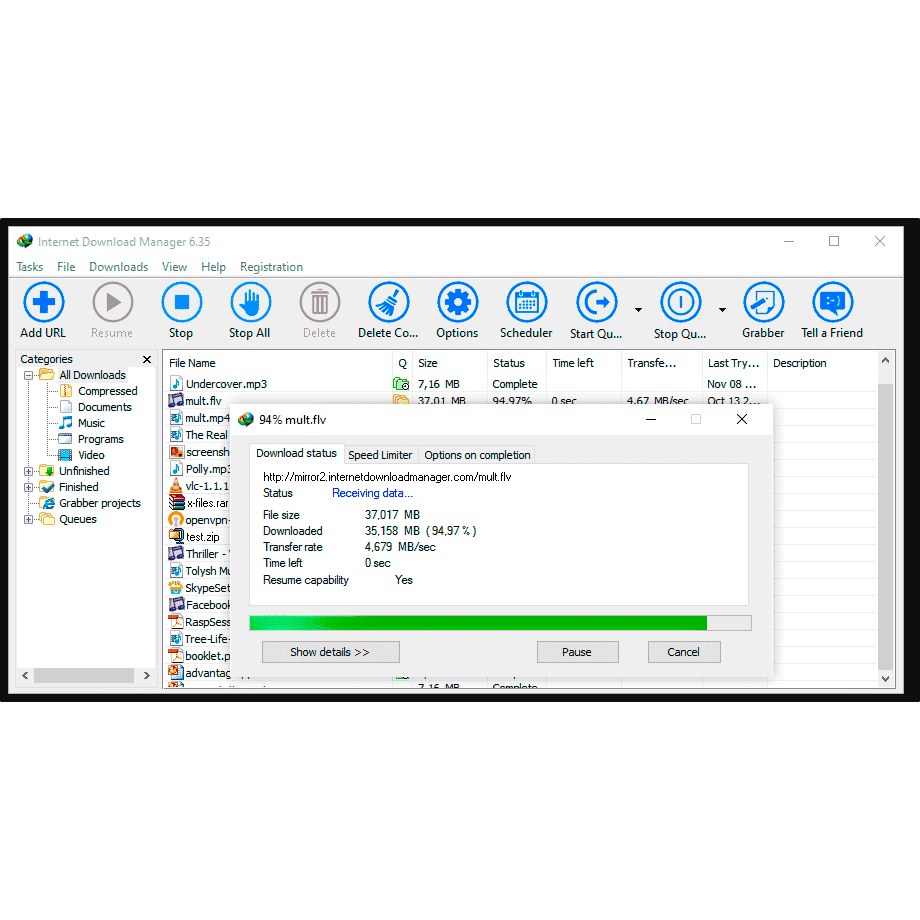Open the View menu
This screenshot has height=920, width=920.
(174, 267)
